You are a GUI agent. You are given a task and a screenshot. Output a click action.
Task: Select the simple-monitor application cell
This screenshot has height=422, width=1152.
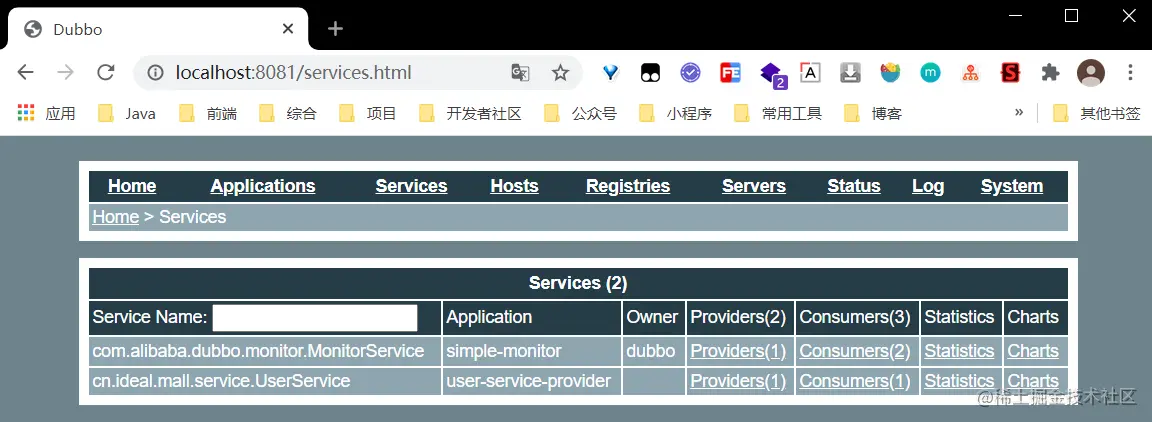pos(533,351)
